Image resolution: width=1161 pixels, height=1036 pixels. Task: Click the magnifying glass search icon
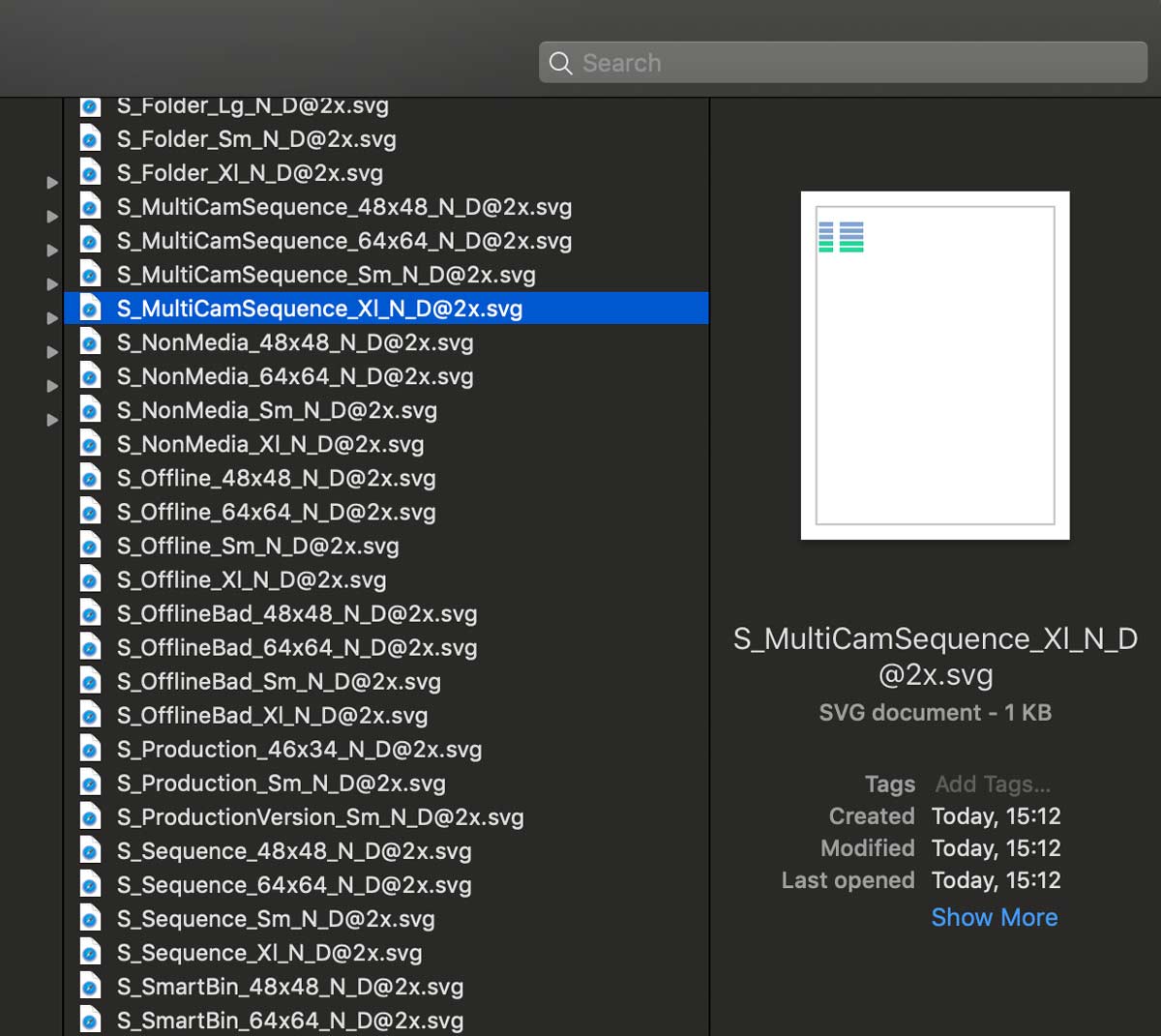pyautogui.click(x=561, y=64)
